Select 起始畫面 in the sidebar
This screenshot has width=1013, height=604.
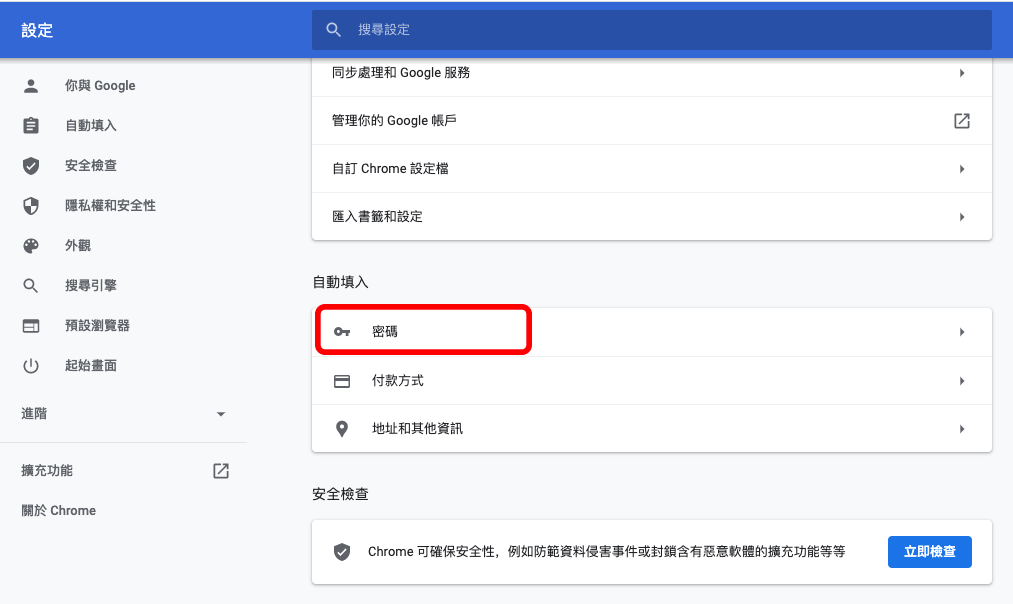91,366
